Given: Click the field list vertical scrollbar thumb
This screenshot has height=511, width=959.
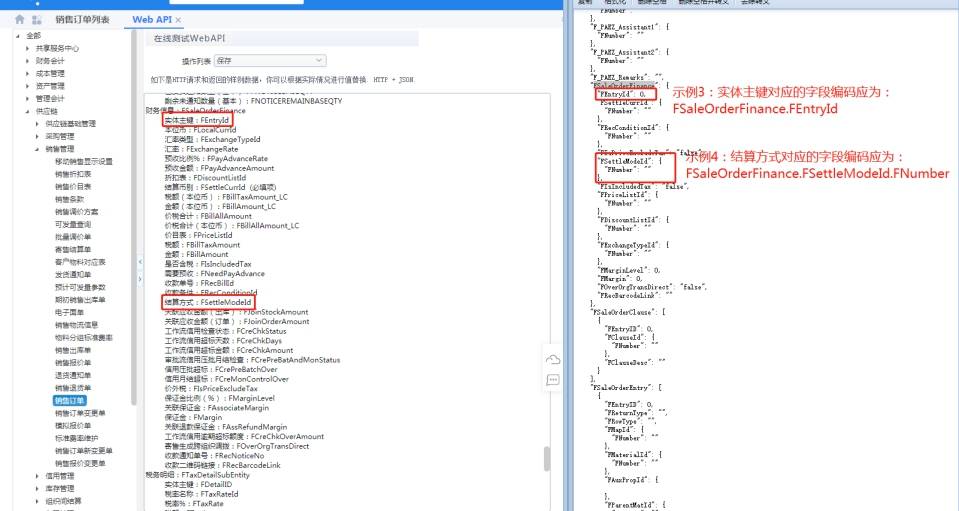Looking at the screenshot, I should 547,459.
